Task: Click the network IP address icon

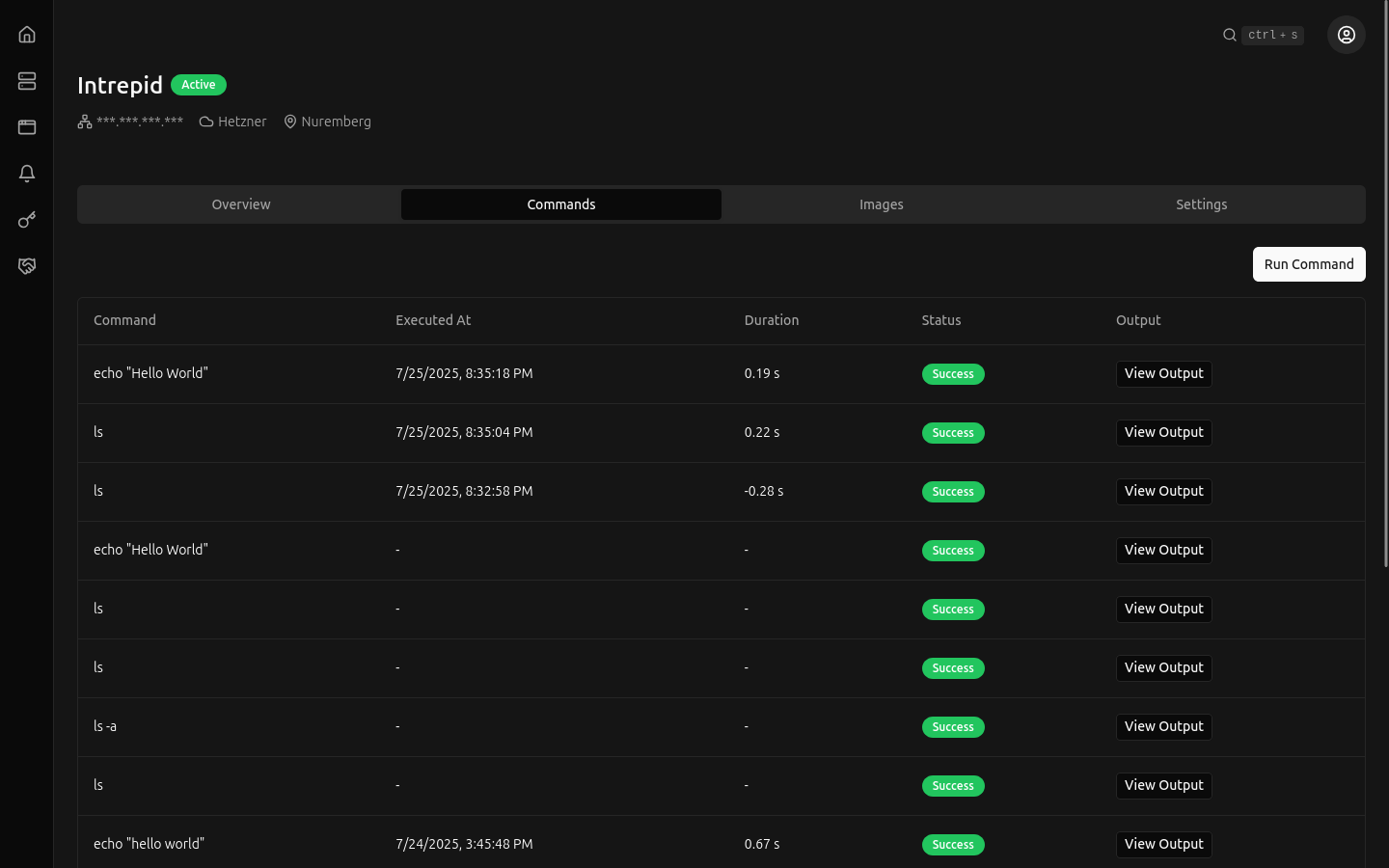Action: click(85, 122)
